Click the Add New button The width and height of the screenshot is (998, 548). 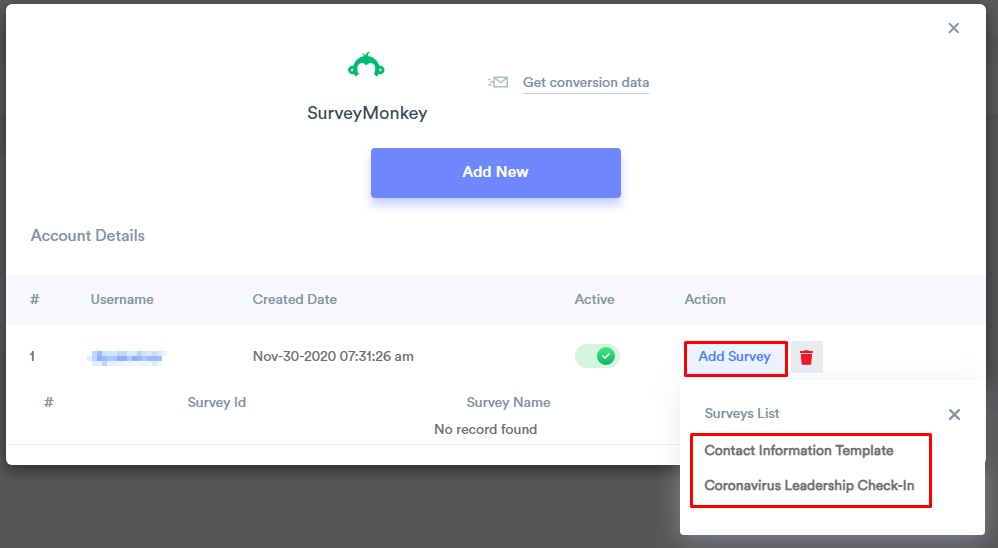pyautogui.click(x=496, y=172)
